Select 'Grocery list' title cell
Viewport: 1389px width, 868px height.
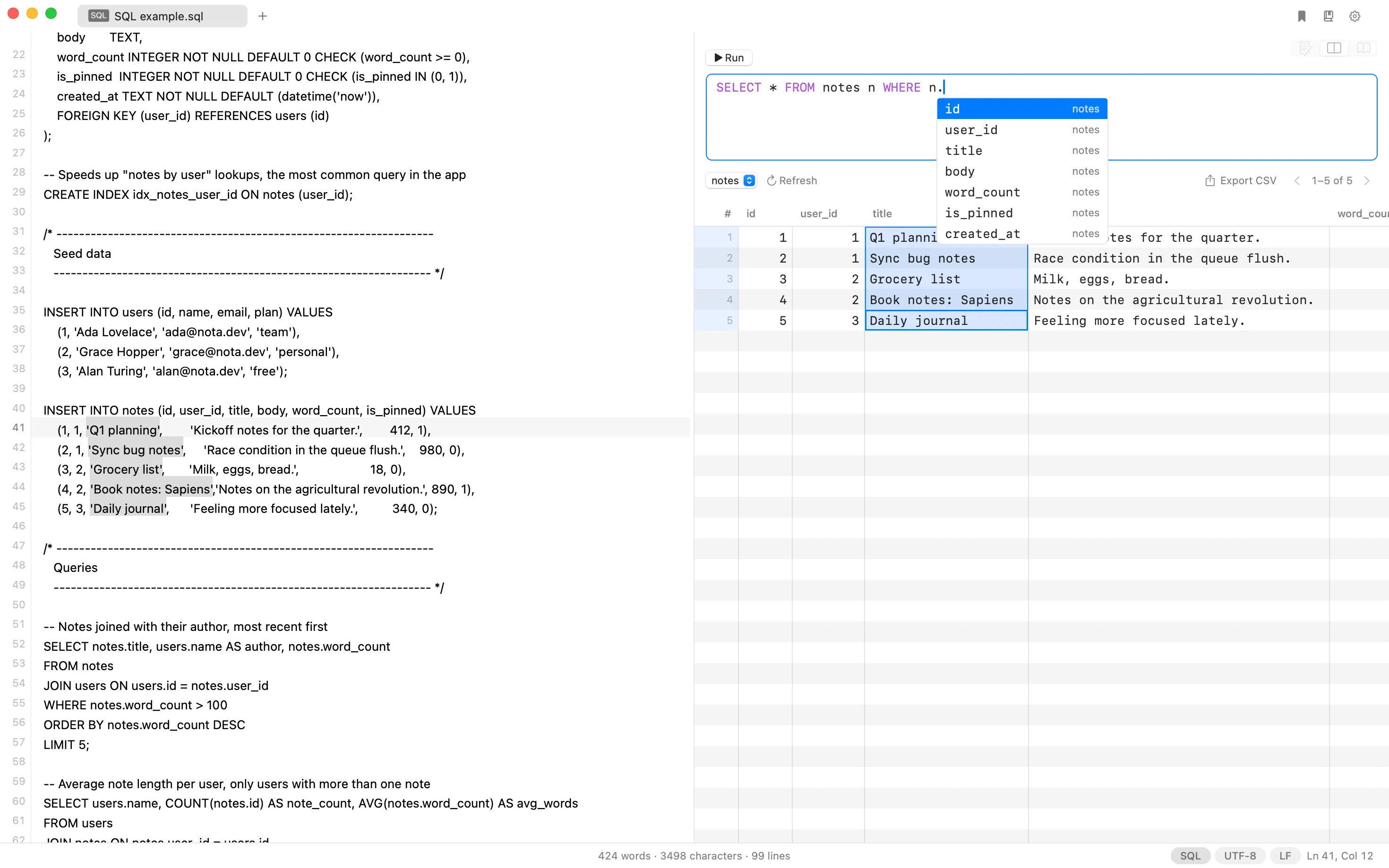pos(946,279)
